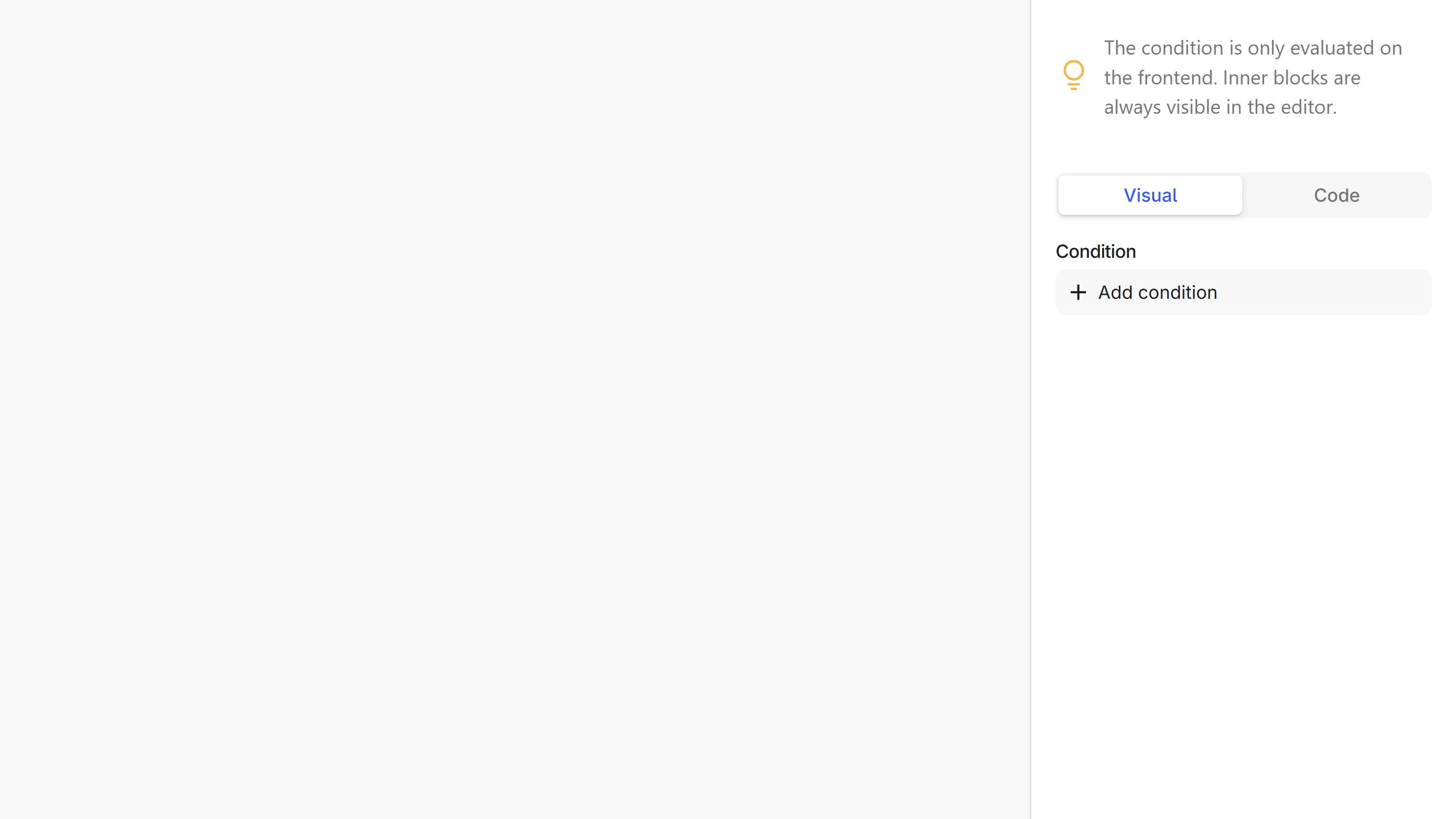
Task: Click the yellow lightbulb tip icon
Action: [x=1073, y=75]
